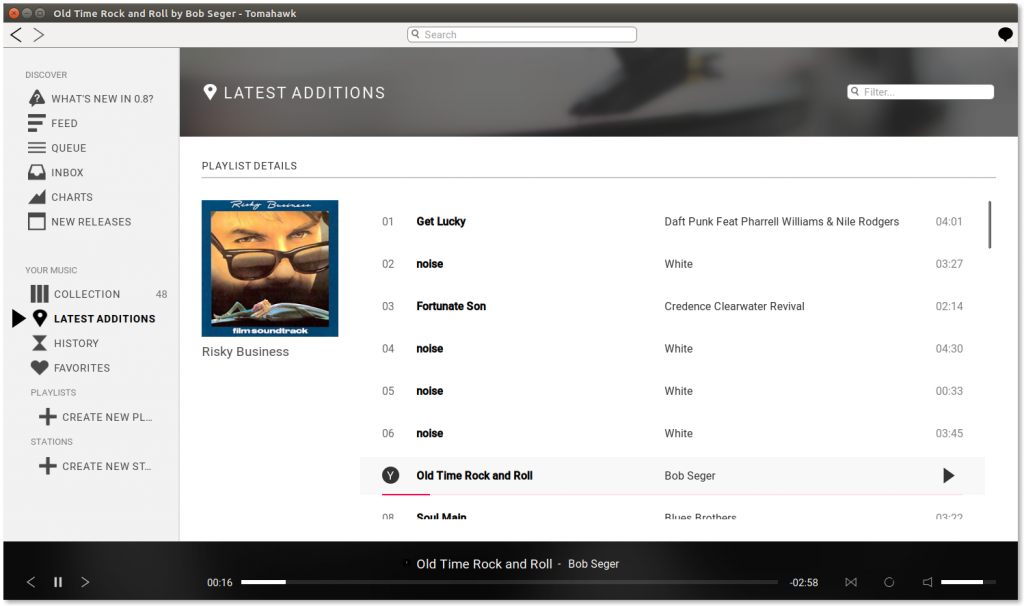Screen dimensions: 1024x606
Task: Pause the currently playing track
Action: 57,581
